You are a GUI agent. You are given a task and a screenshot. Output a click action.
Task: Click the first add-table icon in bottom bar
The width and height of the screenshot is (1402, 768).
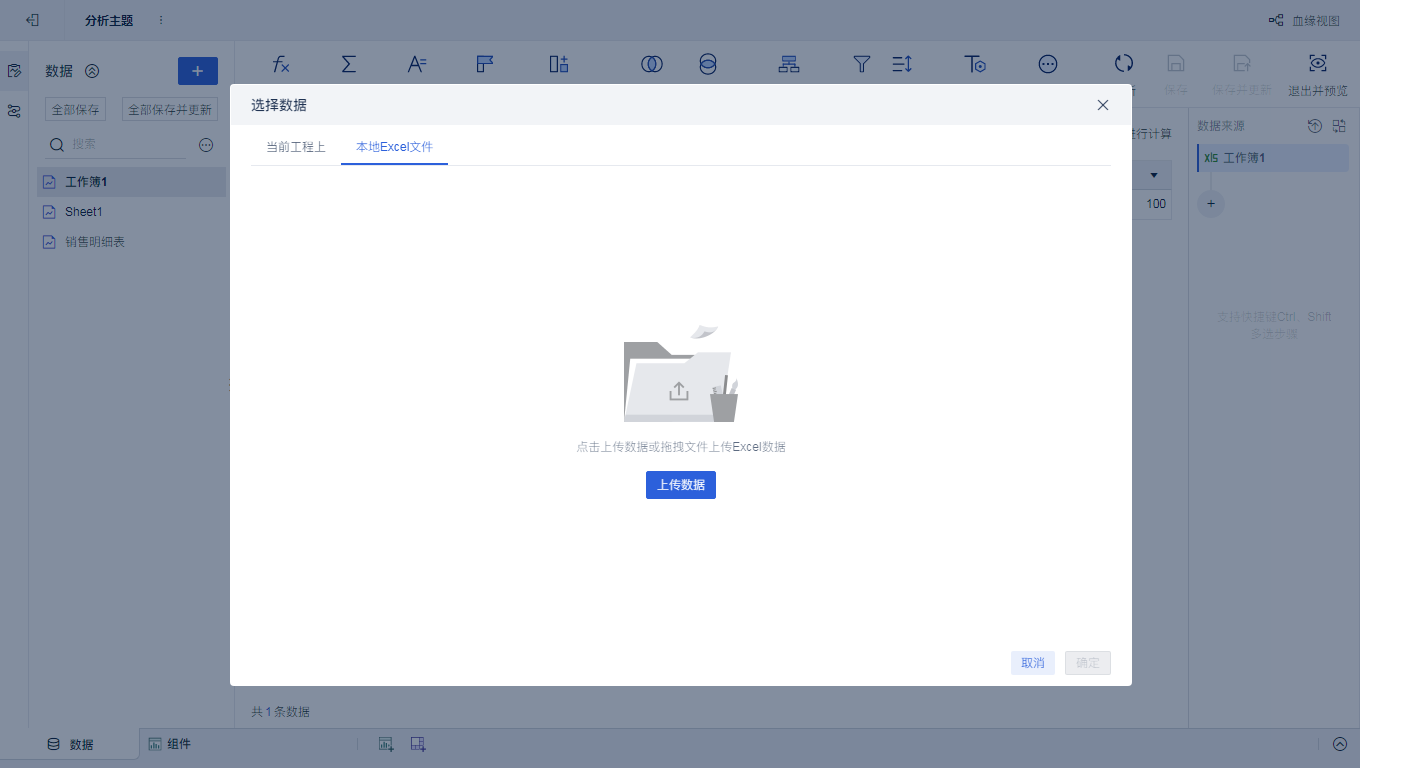(386, 744)
